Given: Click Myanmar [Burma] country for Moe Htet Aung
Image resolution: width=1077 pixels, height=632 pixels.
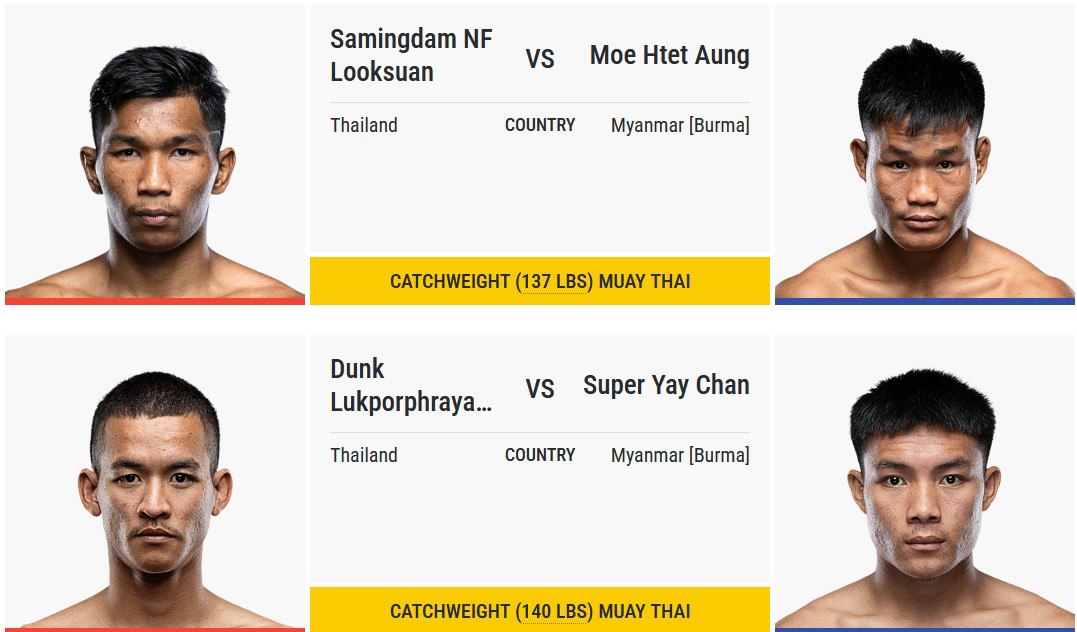Looking at the screenshot, I should tap(680, 125).
